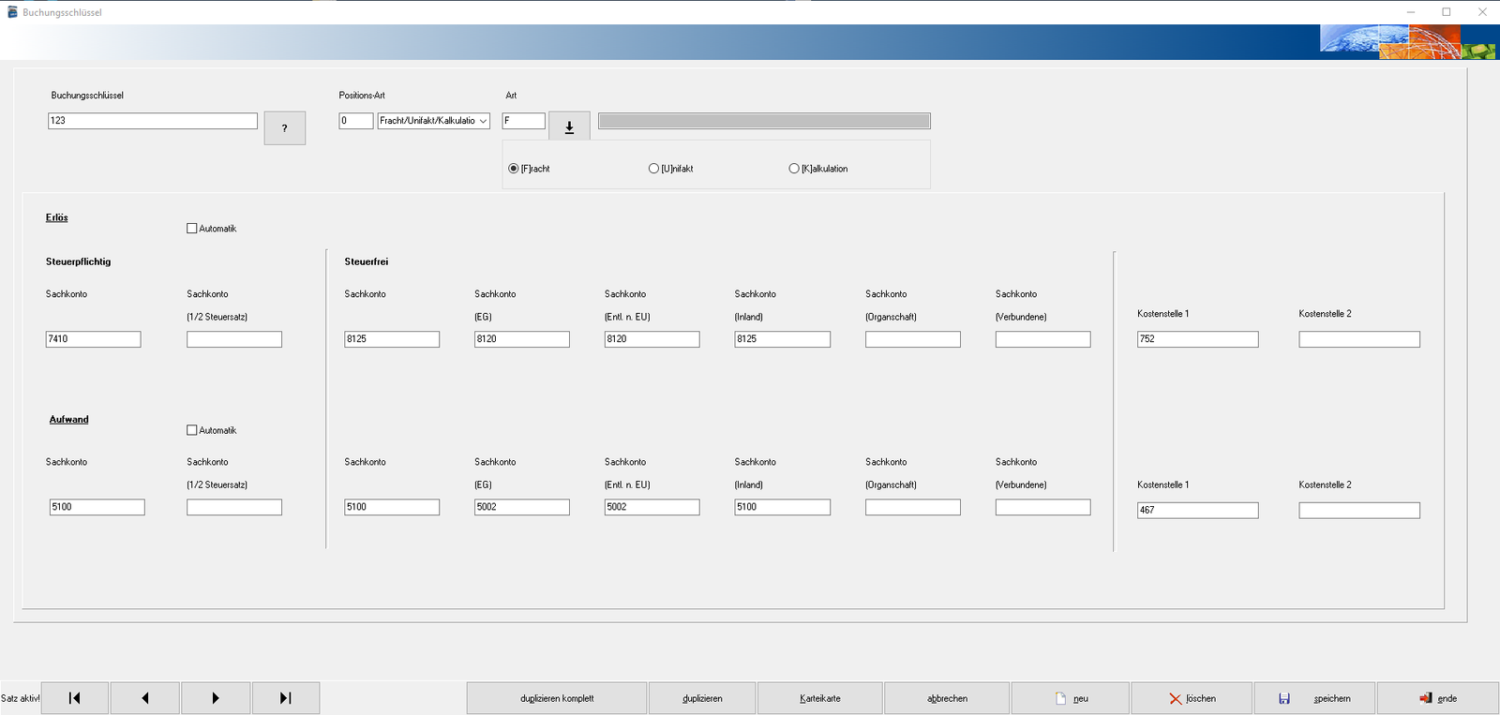Enable Automatik checkbox under Aufwand
The width and height of the screenshot is (1500, 715).
tap(192, 430)
